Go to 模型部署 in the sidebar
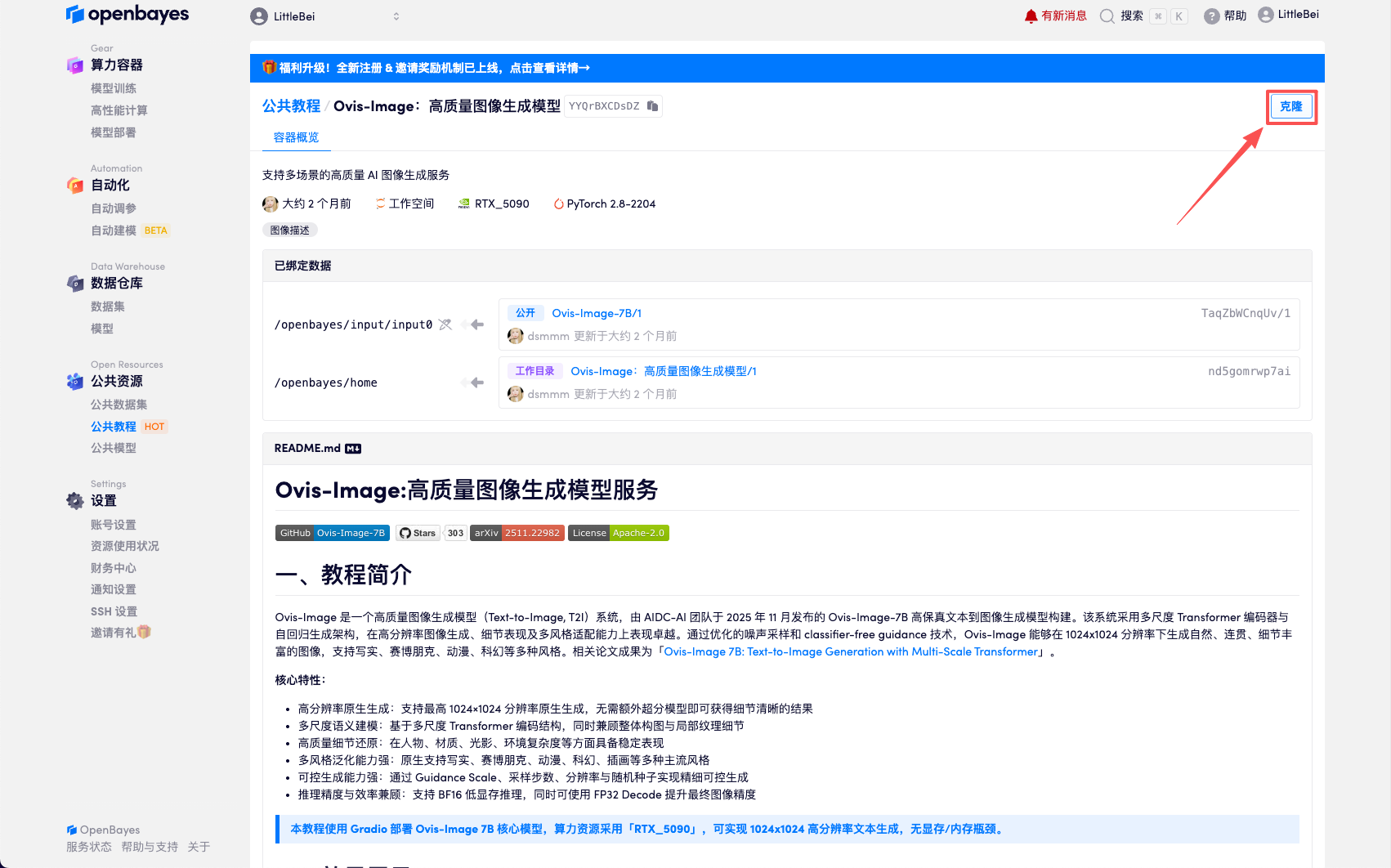Viewport: 1391px width, 868px height. 114,132
